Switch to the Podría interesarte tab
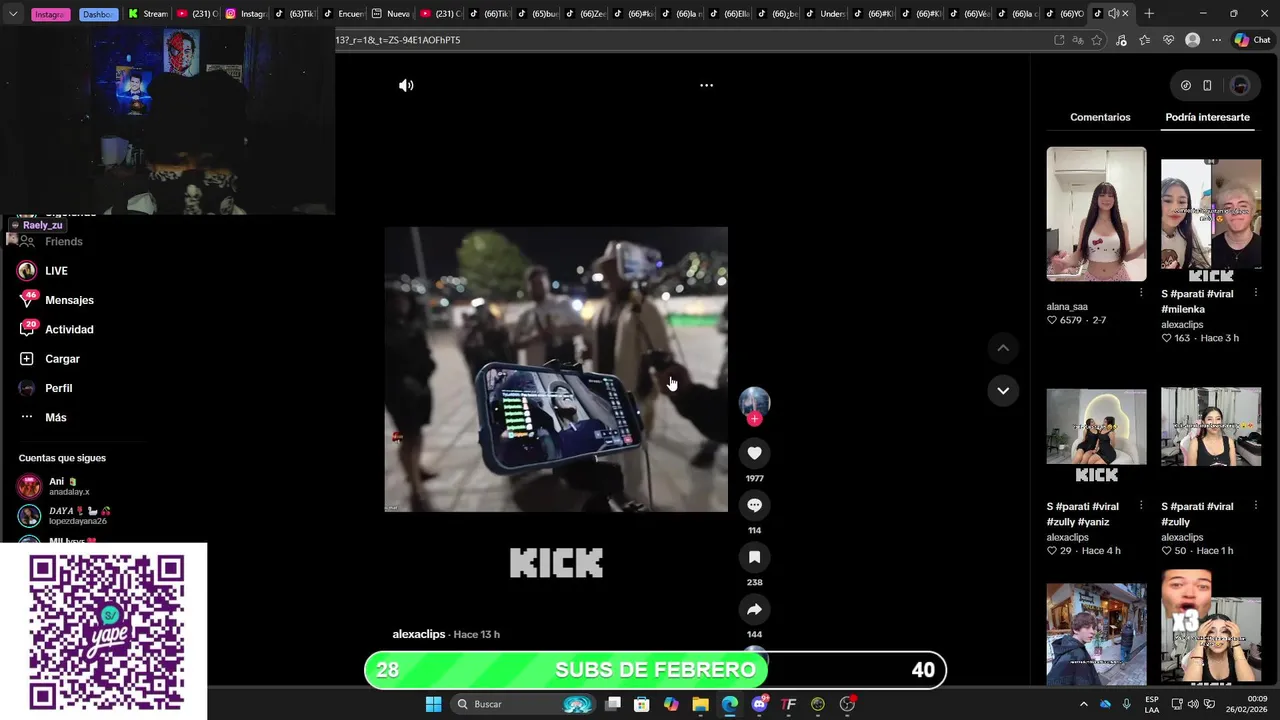 point(1207,117)
